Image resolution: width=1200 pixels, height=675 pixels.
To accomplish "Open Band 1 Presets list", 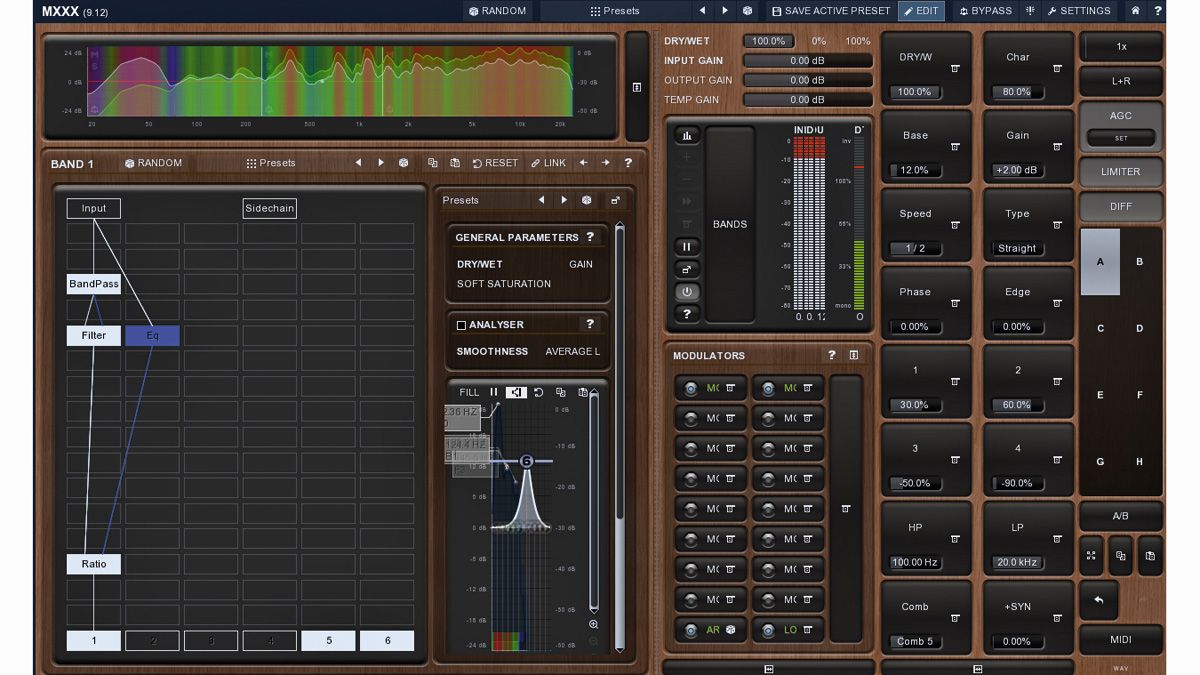I will coord(271,163).
